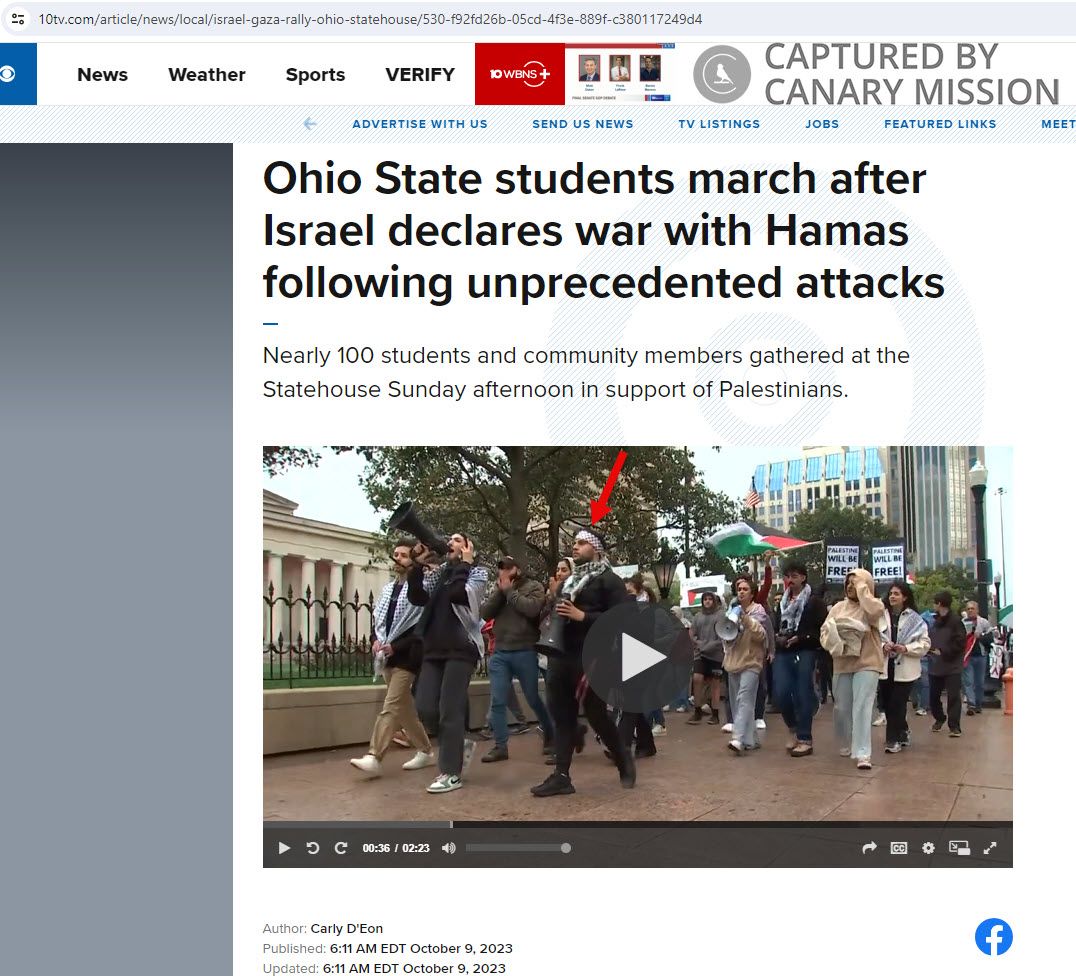The image size is (1076, 976).
Task: Mute the video using the speaker icon
Action: click(448, 848)
